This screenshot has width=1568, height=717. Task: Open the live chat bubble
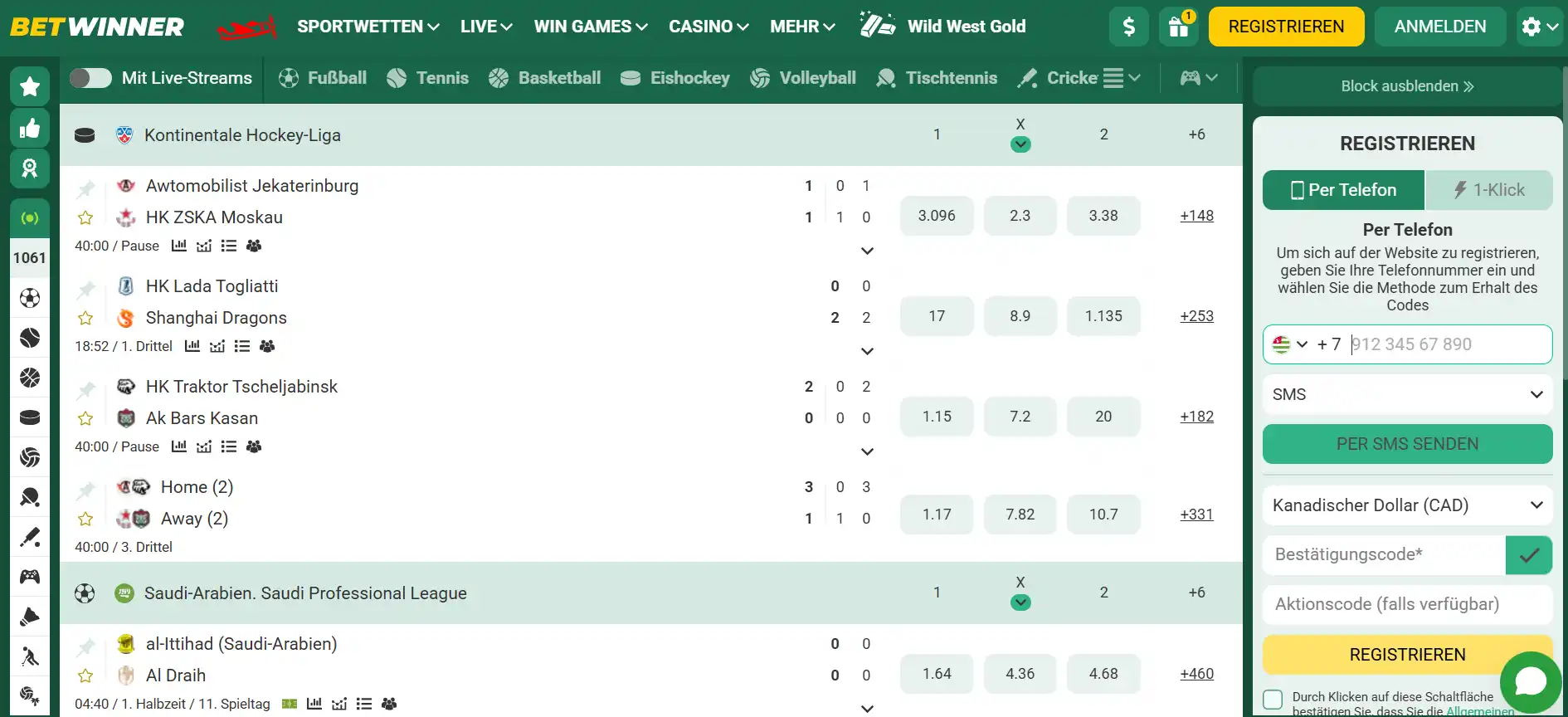(1531, 682)
